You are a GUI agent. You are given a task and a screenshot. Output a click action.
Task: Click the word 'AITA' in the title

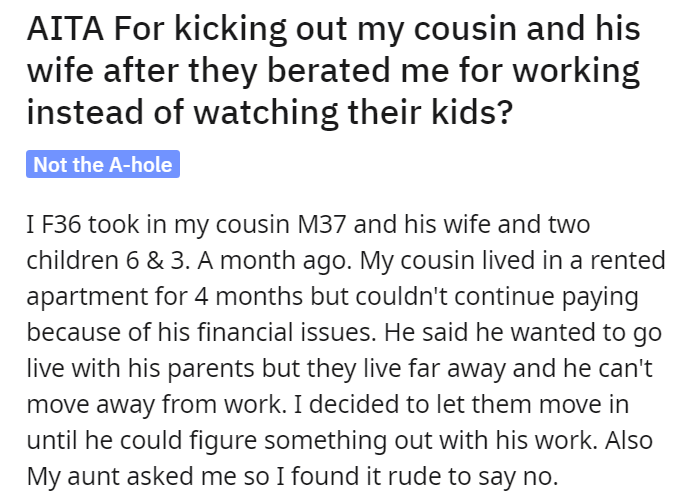click(65, 29)
